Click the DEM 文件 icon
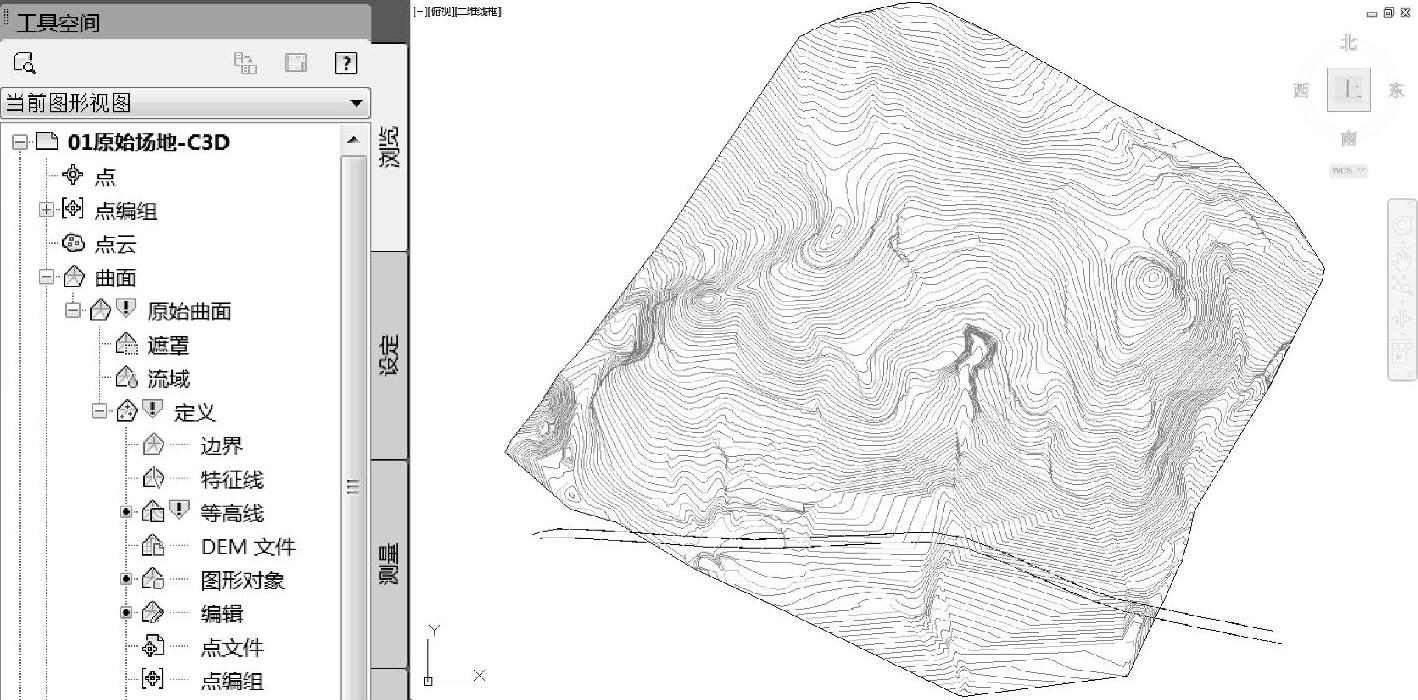This screenshot has height=700, width=1418. click(x=152, y=546)
